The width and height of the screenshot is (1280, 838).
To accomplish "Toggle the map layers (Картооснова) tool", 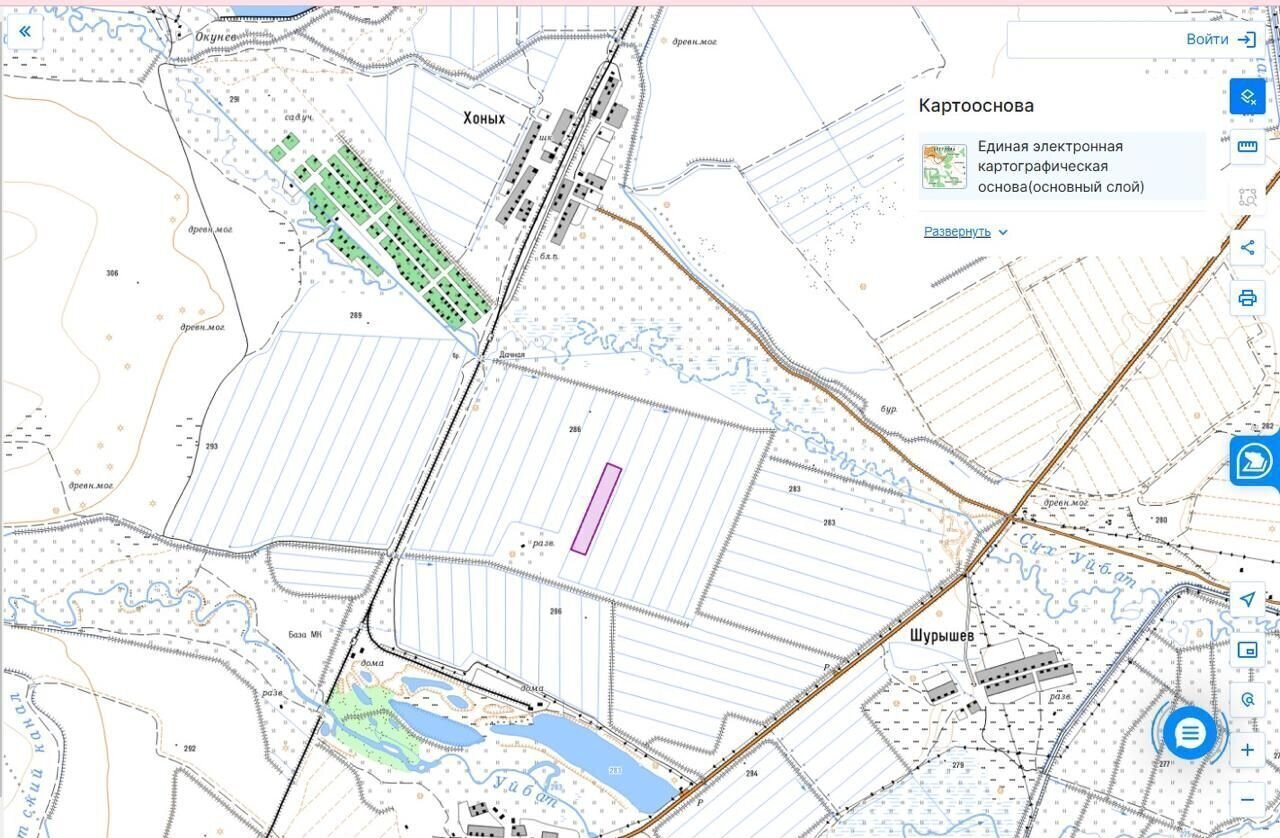I will pos(1247,97).
